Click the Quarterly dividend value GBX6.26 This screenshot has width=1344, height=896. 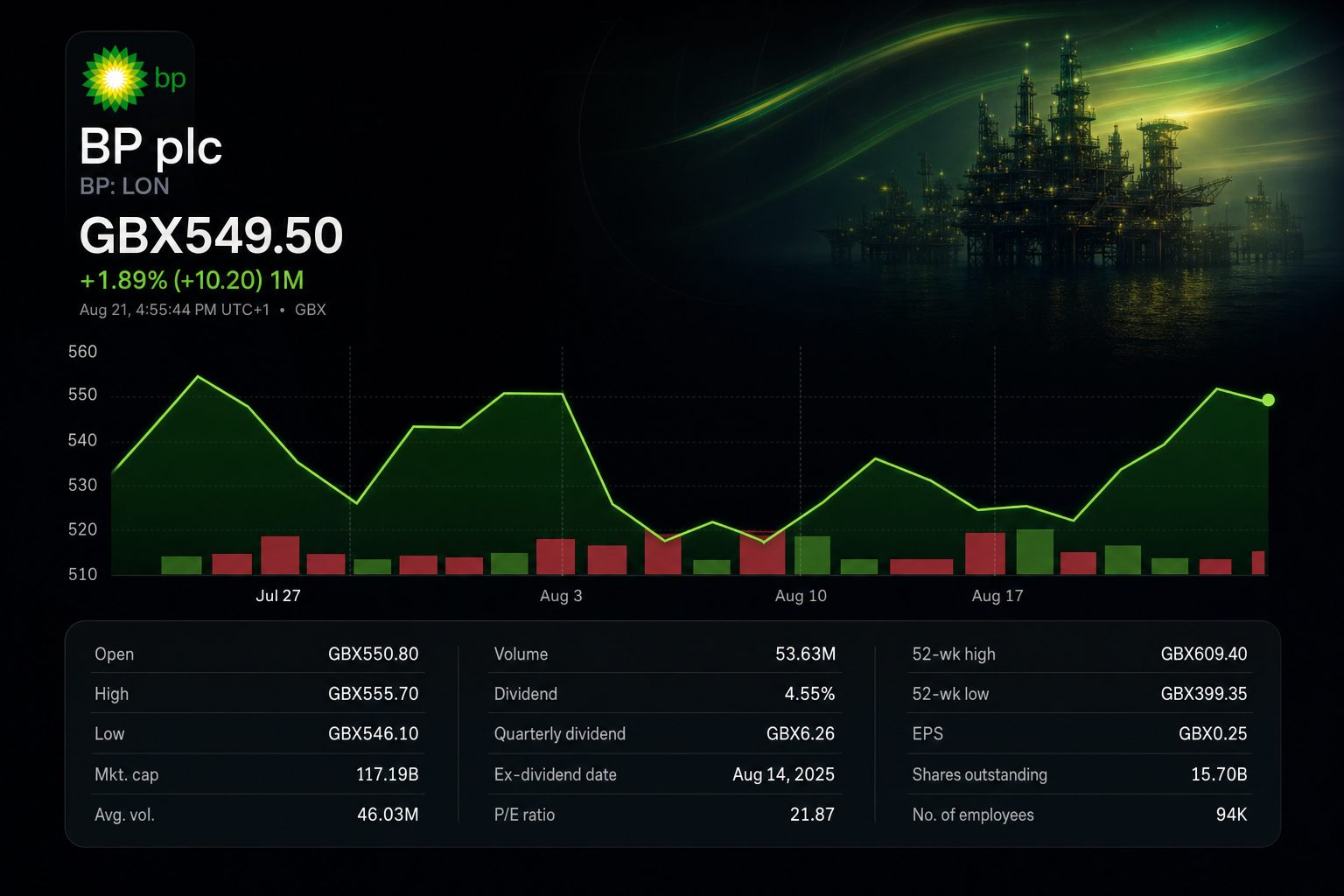point(801,734)
